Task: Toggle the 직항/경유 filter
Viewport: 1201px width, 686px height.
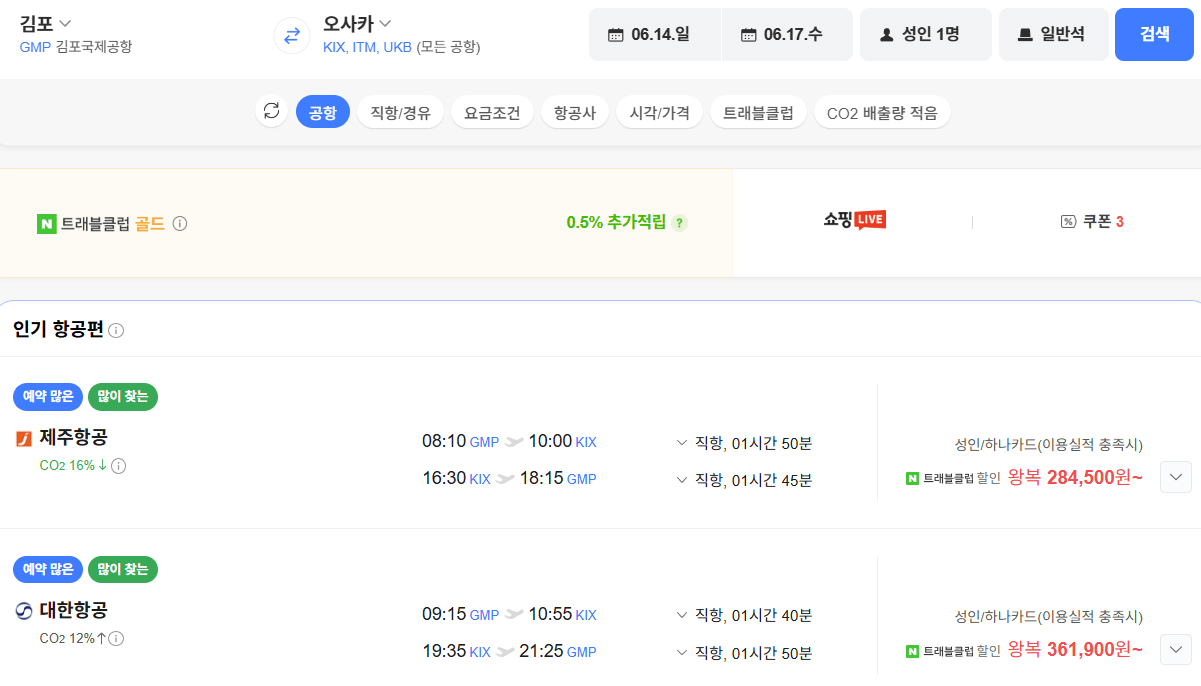Action: point(400,112)
